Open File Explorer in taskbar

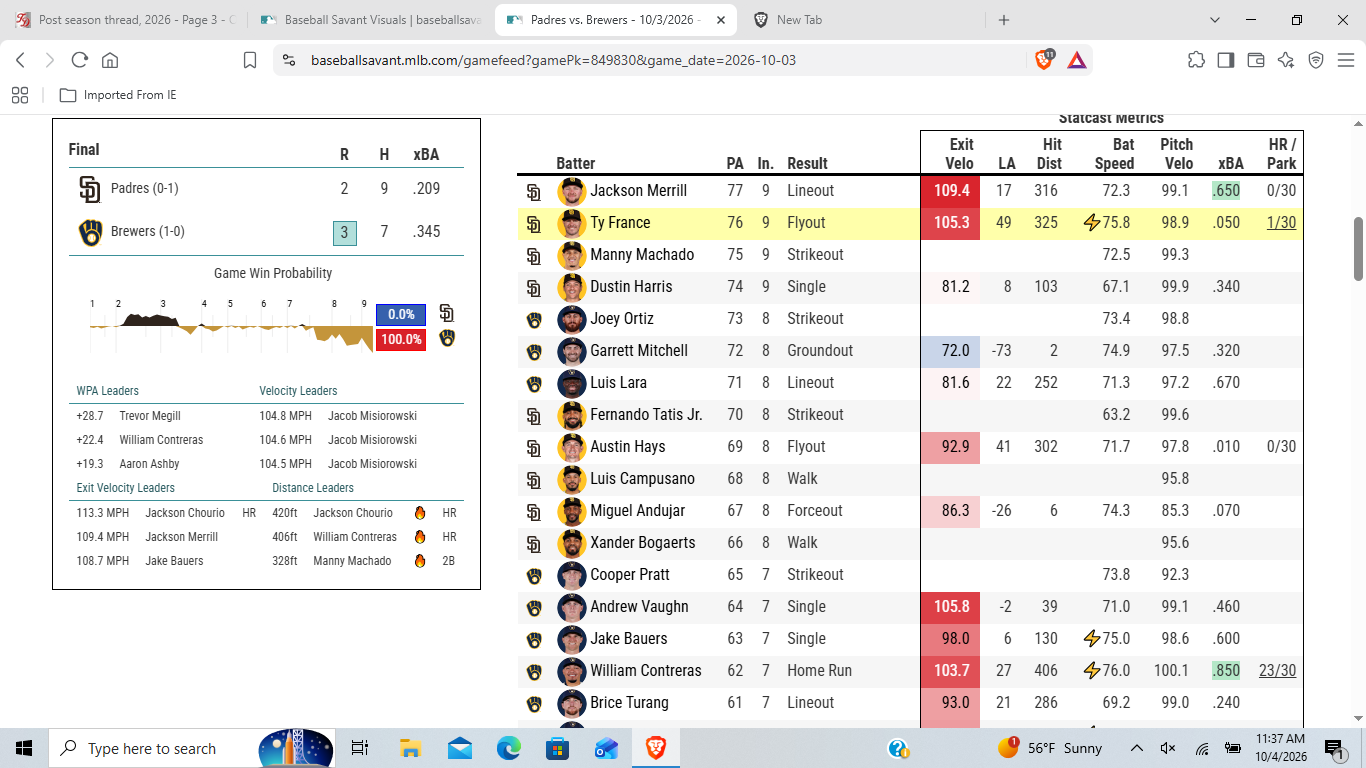[x=411, y=748]
